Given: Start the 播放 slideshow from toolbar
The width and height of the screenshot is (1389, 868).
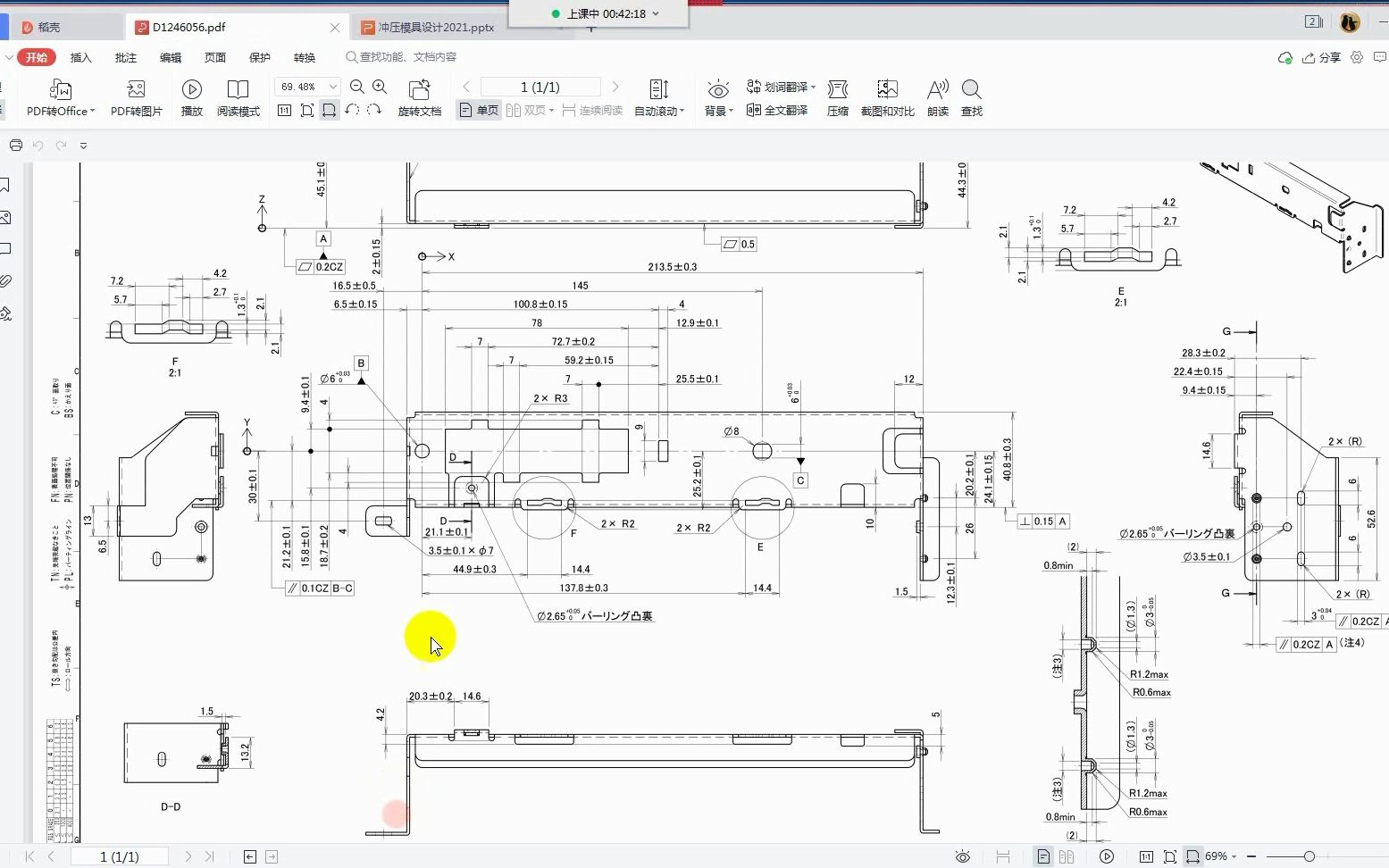Looking at the screenshot, I should [192, 98].
